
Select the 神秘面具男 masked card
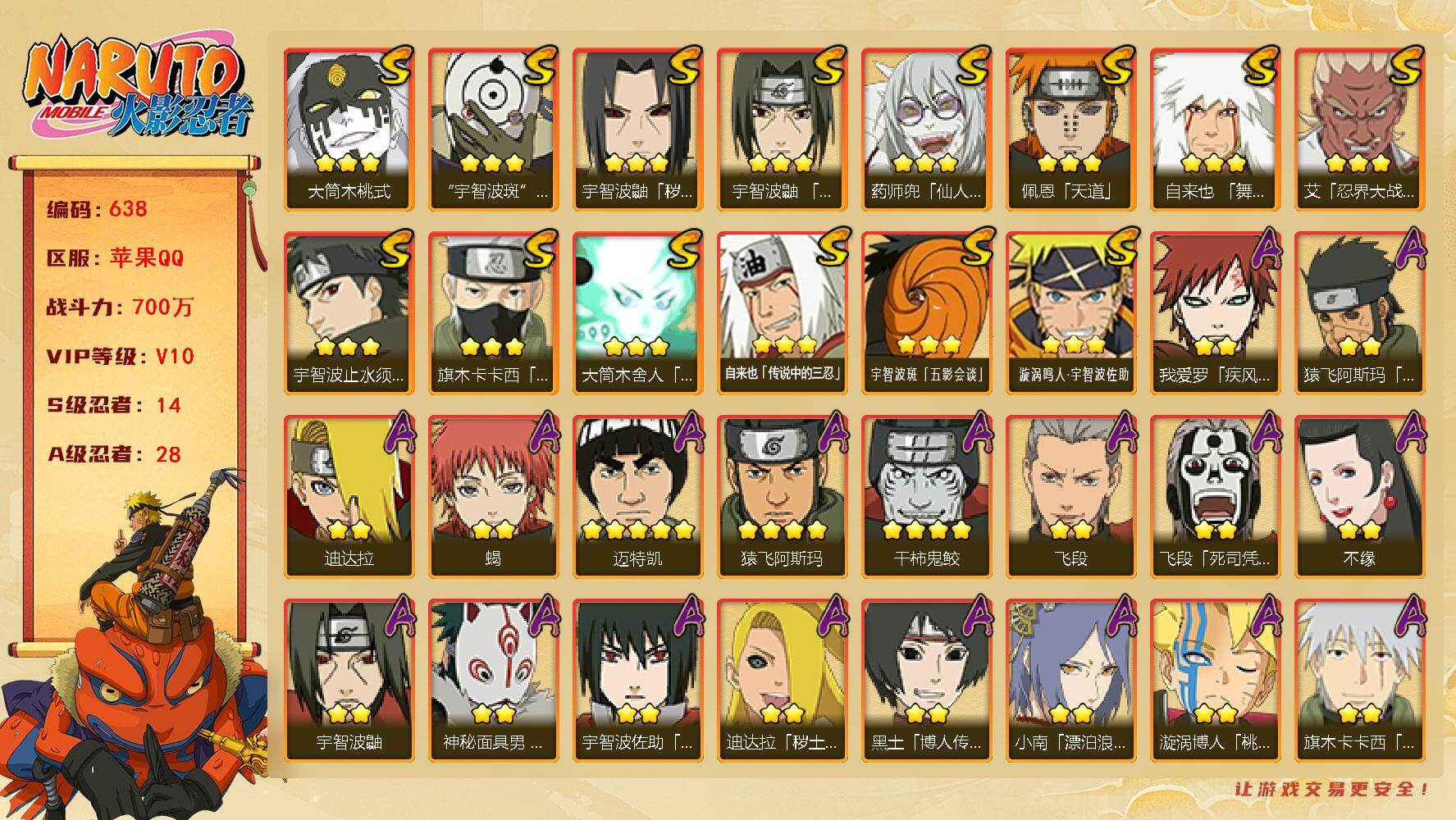493,681
